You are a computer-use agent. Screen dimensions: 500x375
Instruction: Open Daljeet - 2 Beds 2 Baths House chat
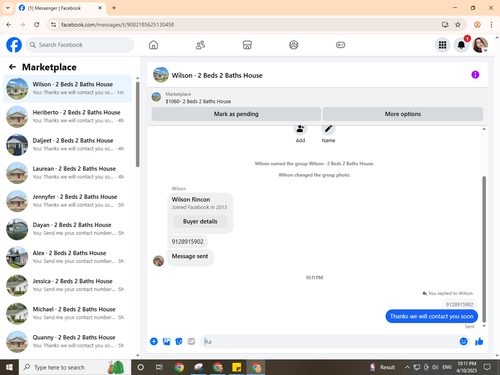(67, 145)
